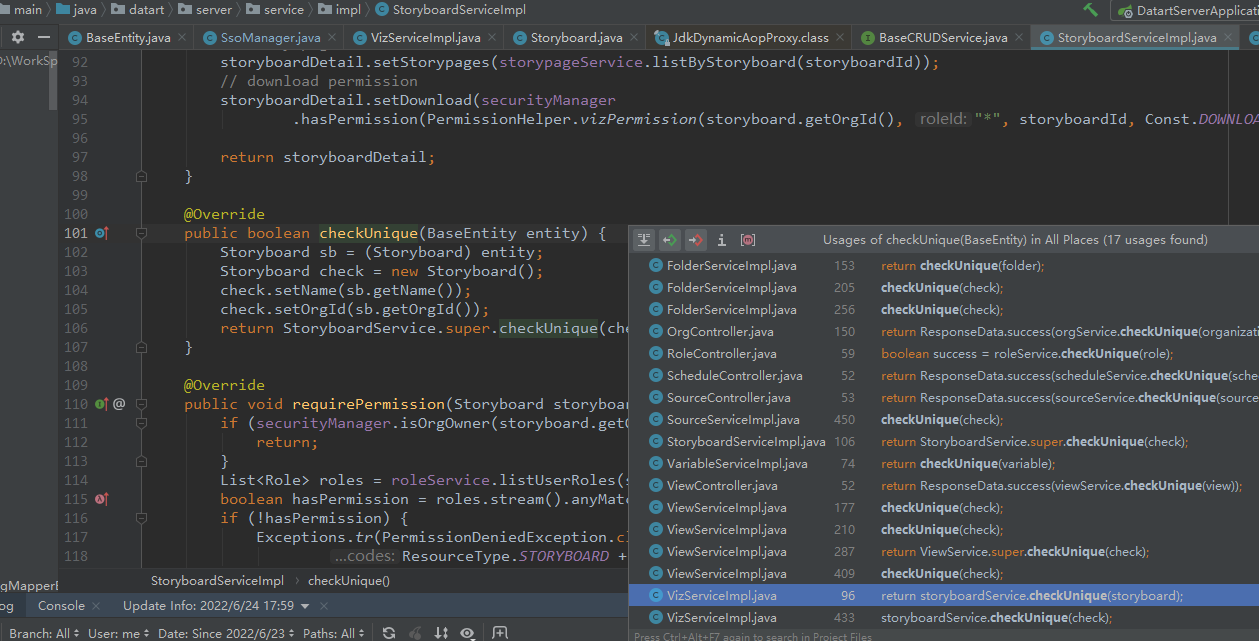Open the Paths: All filter dropdown

(x=335, y=633)
